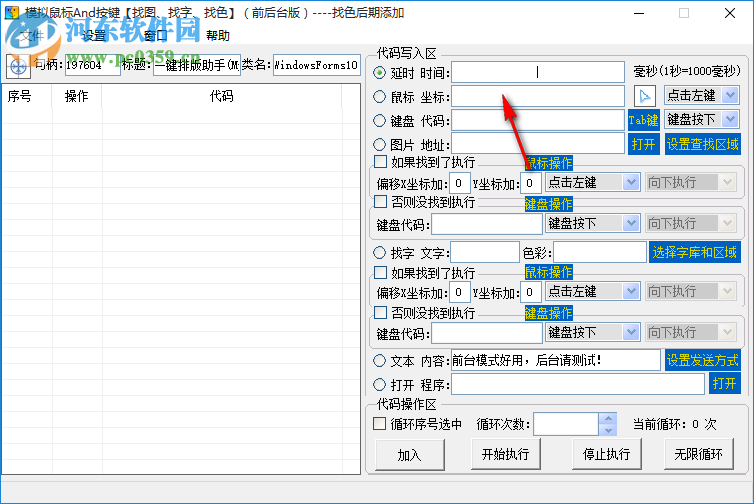The height and width of the screenshot is (504, 754).
Task: Select the 键盘 代码 radio button
Action: point(379,120)
